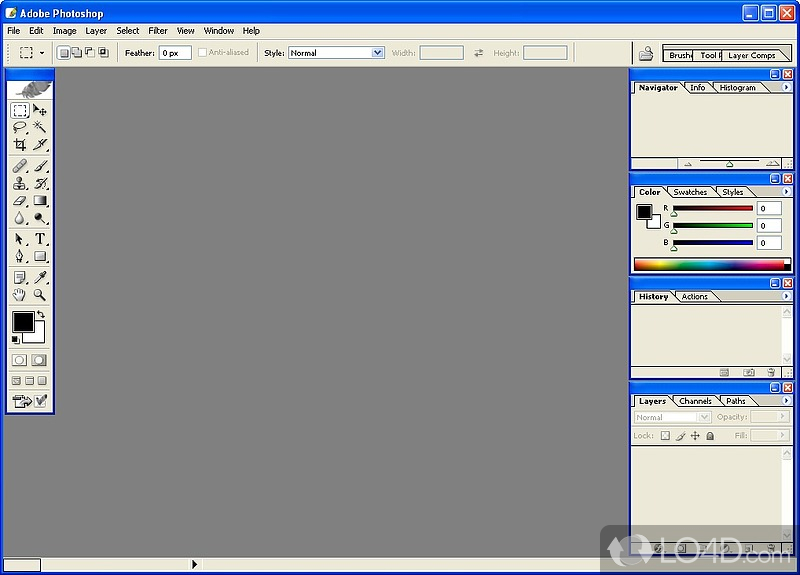Screen dimensions: 800x575
Task: Select the Eyedropper tool
Action: tap(40, 277)
